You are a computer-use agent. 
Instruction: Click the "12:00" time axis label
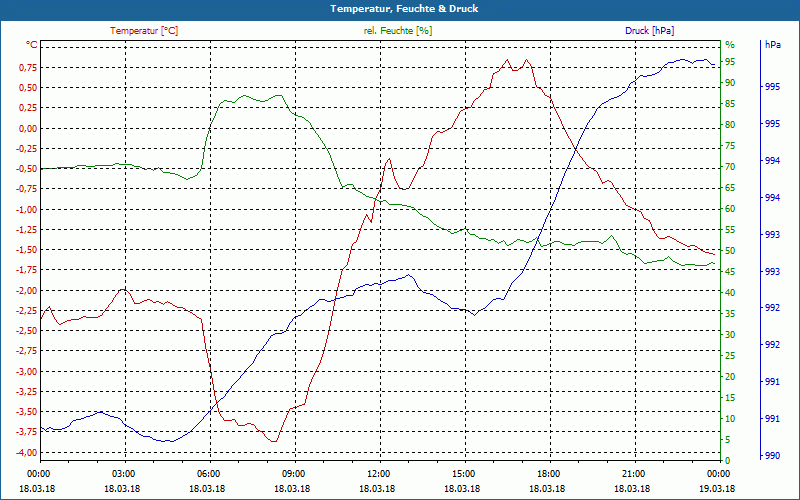[380, 474]
